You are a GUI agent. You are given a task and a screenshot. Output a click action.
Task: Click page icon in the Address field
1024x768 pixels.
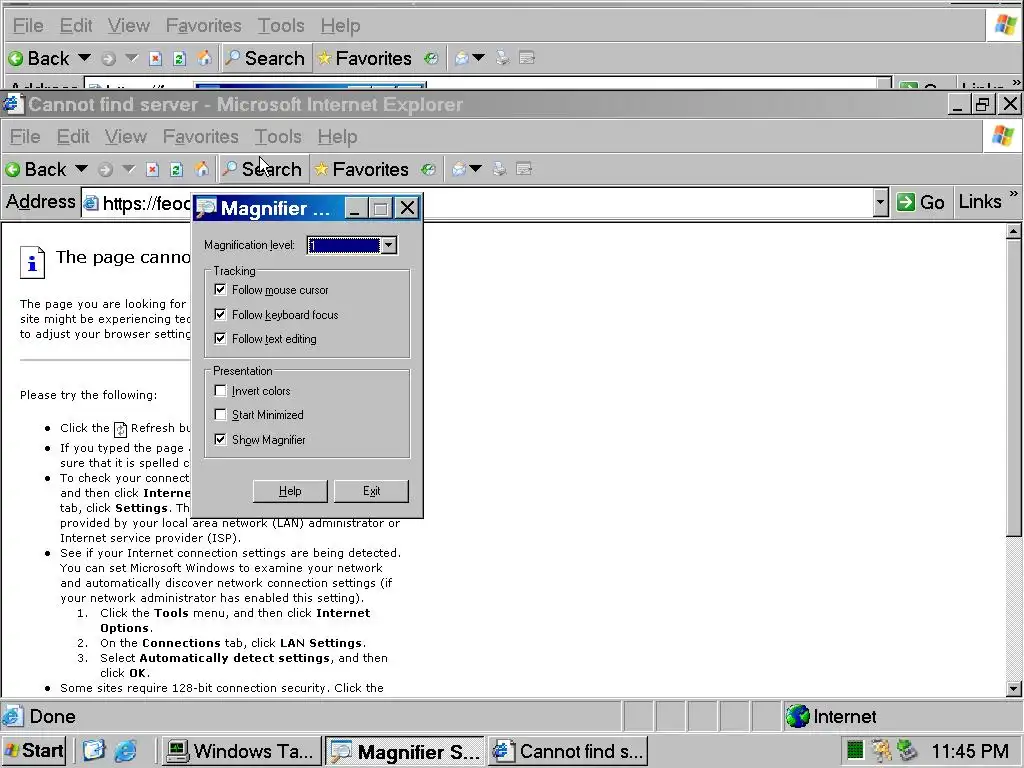[91, 203]
